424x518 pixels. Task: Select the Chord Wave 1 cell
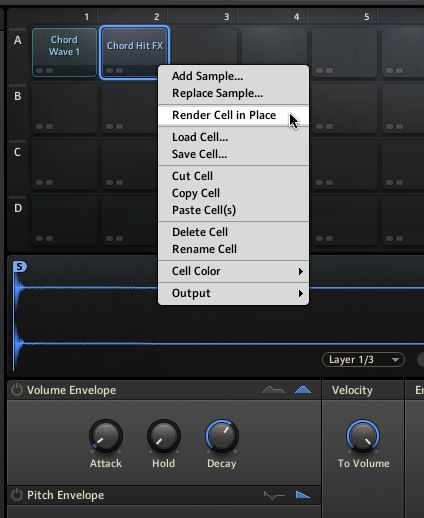coord(65,52)
